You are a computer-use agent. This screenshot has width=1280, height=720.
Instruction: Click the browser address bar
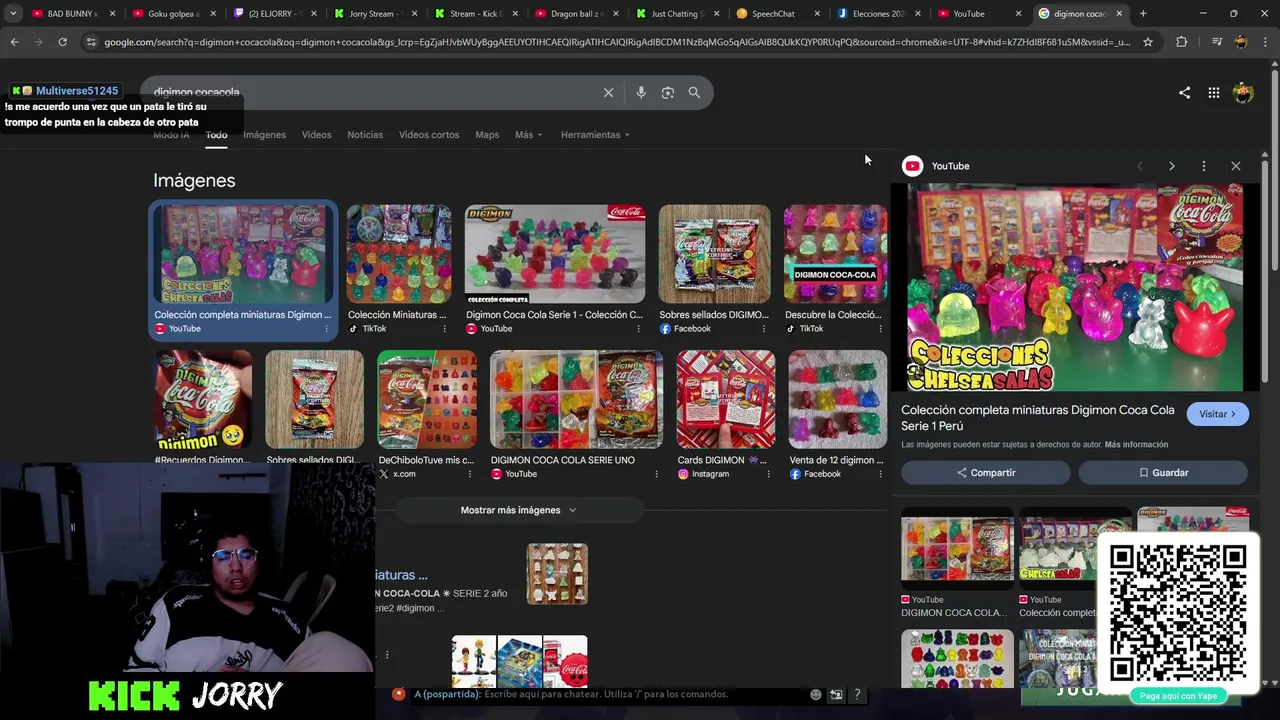pyautogui.click(x=617, y=42)
